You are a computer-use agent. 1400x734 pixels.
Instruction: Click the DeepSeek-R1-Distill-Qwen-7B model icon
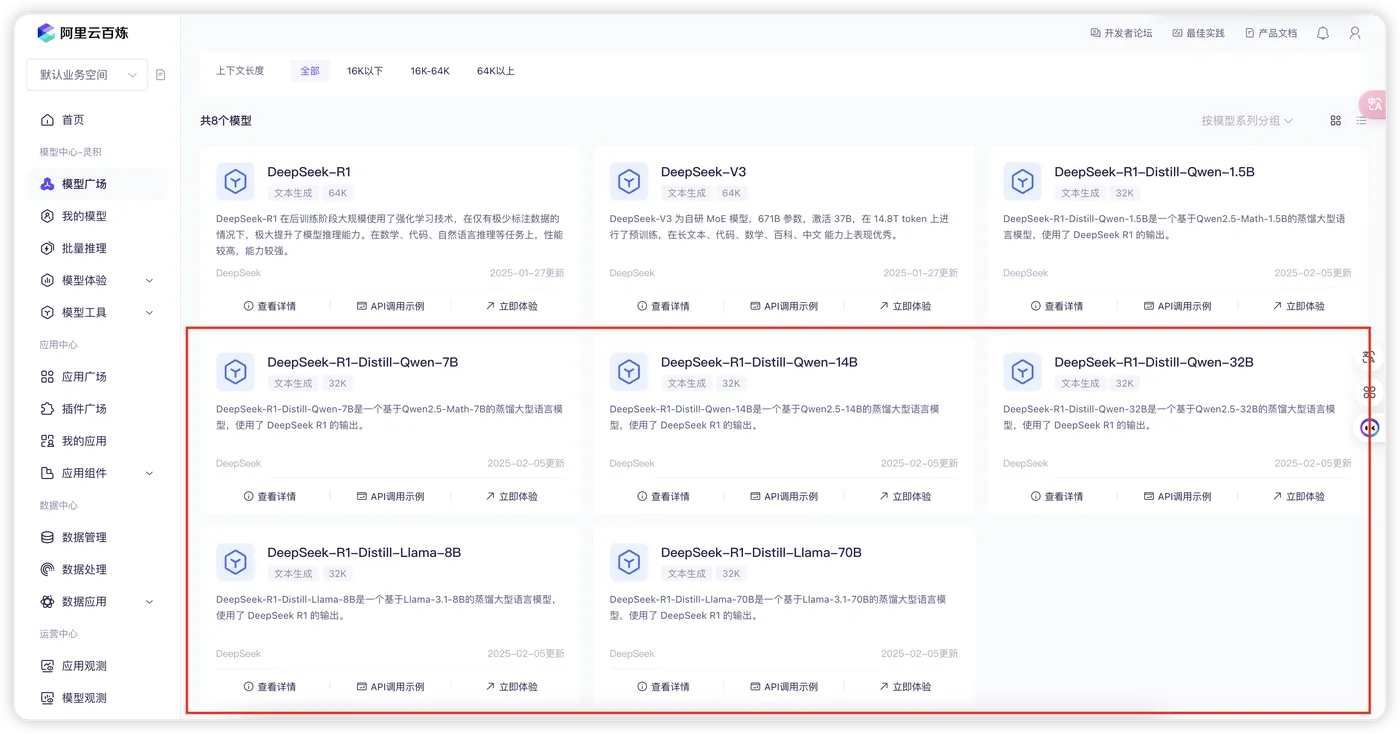point(235,371)
